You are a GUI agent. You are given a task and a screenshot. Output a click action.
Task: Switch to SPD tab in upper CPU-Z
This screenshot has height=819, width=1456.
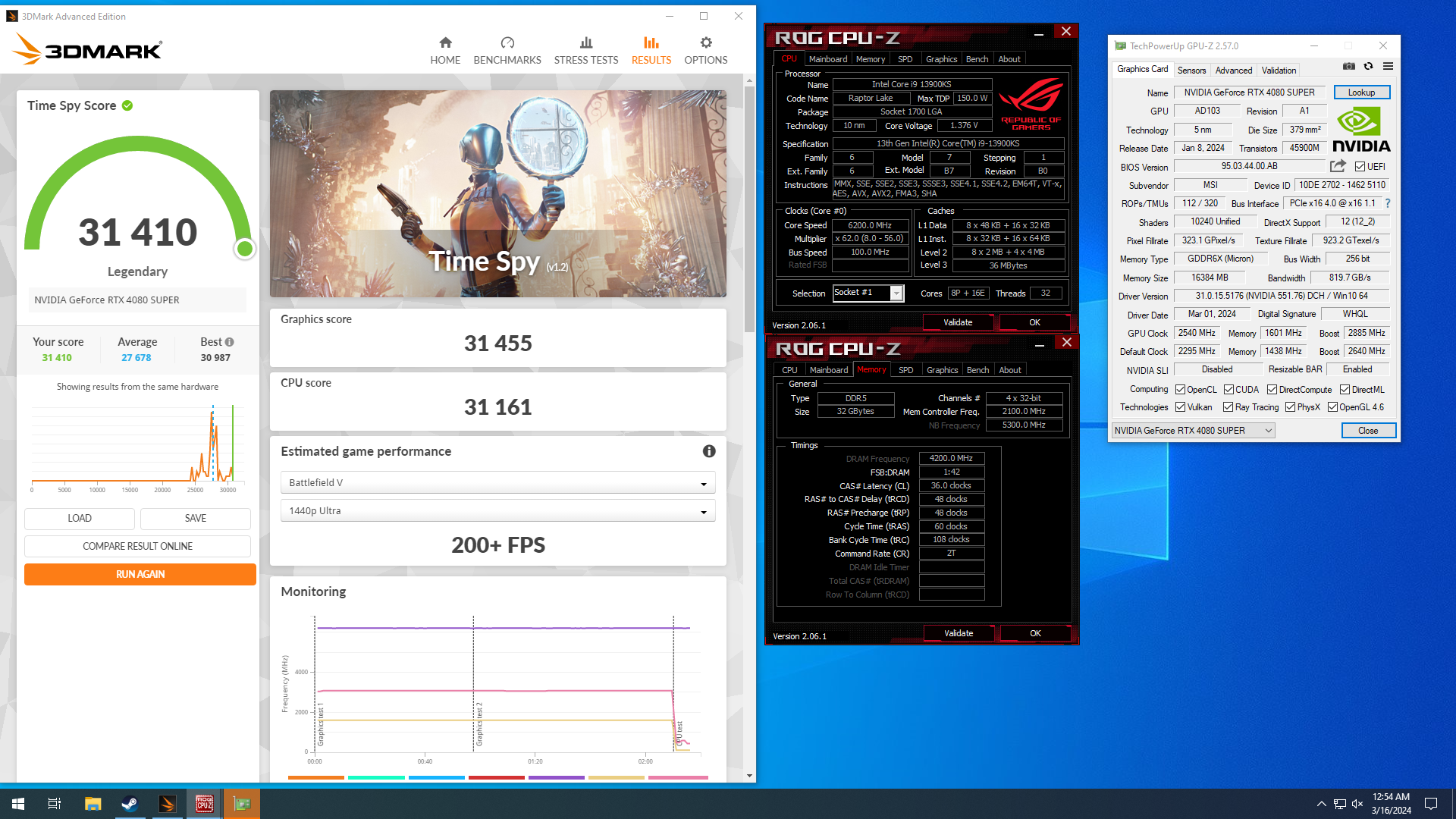(x=905, y=59)
